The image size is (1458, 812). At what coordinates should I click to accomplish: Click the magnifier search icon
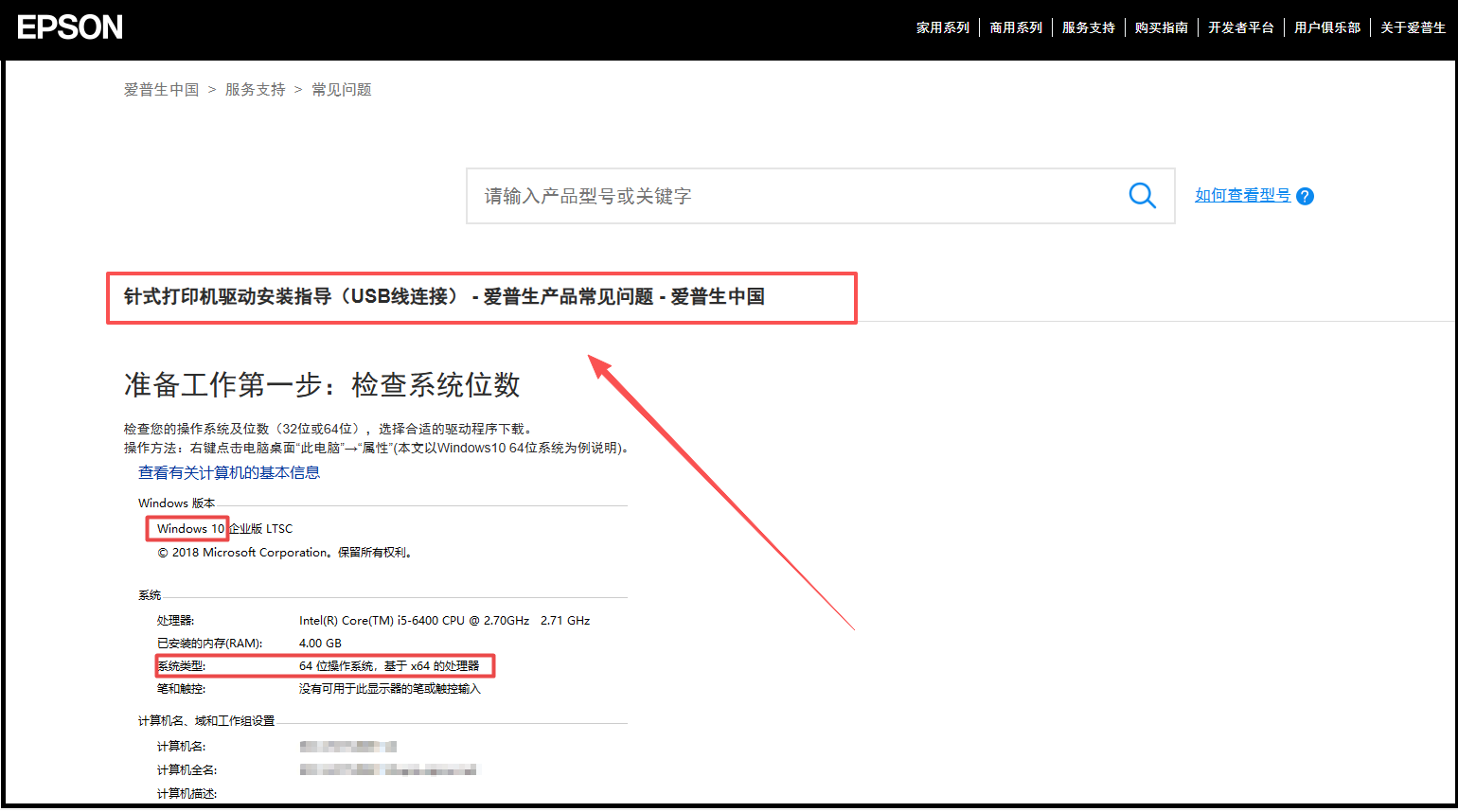[x=1143, y=196]
